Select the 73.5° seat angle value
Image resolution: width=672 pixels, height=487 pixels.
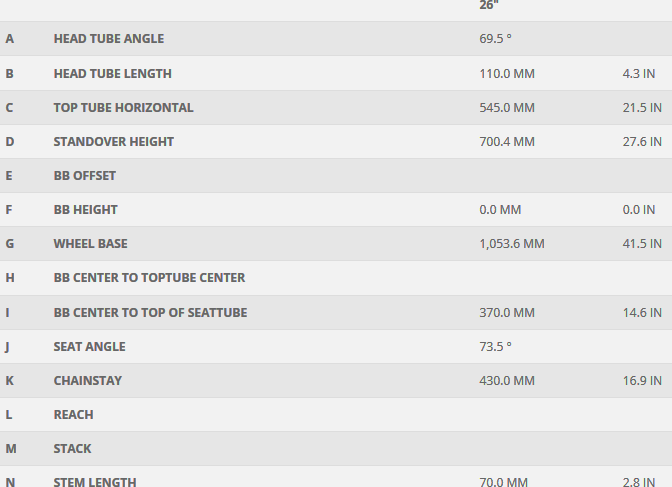495,346
